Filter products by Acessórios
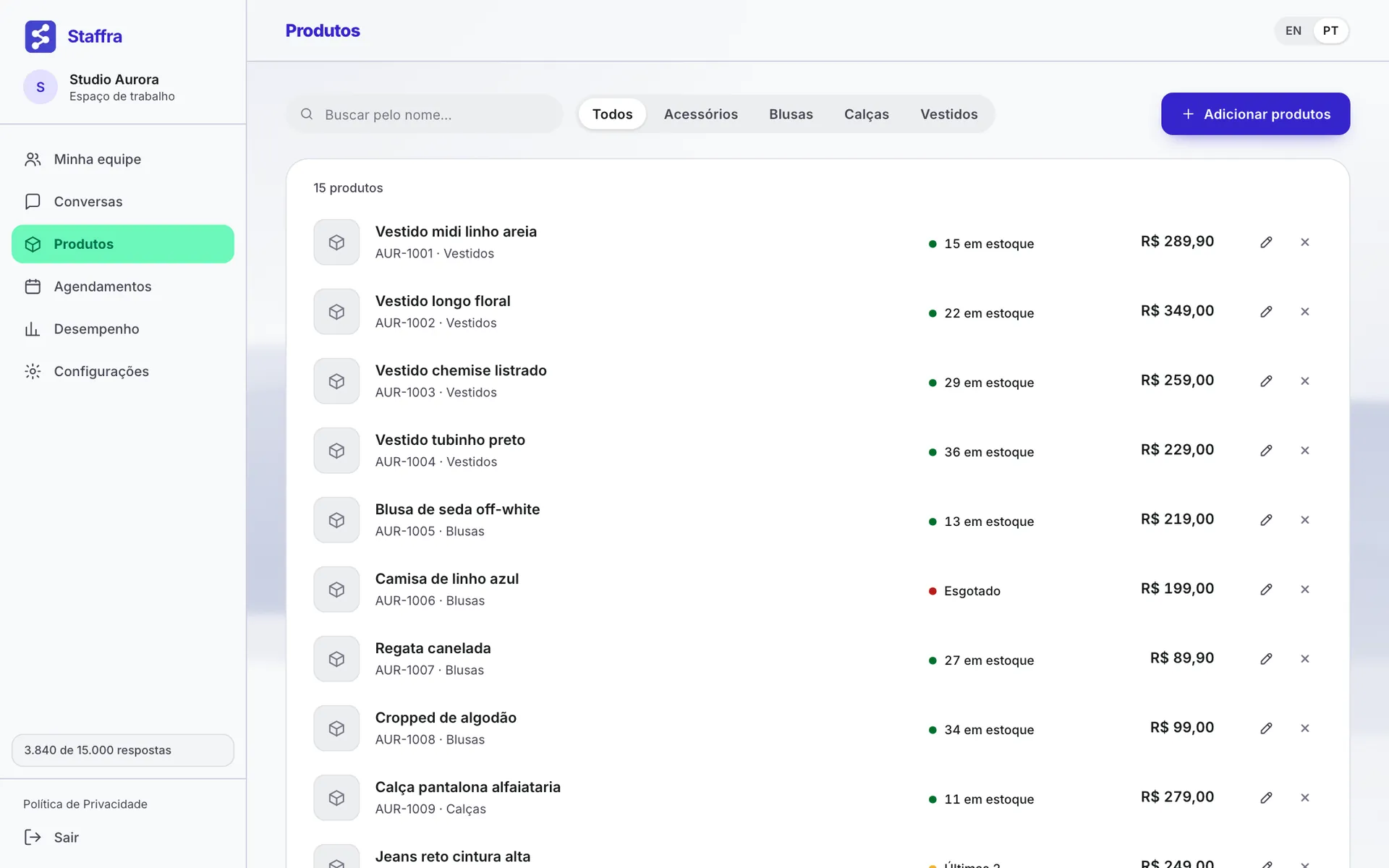 [x=701, y=114]
